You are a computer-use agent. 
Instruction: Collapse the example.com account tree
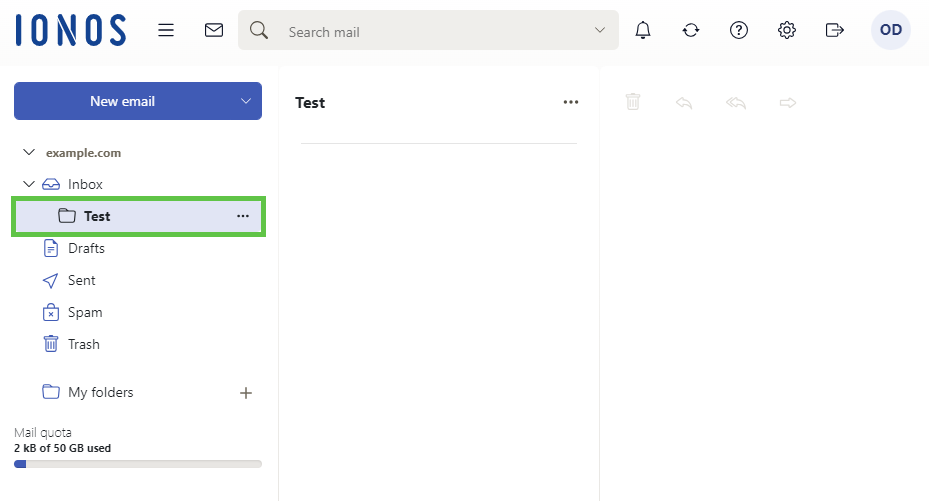point(28,153)
